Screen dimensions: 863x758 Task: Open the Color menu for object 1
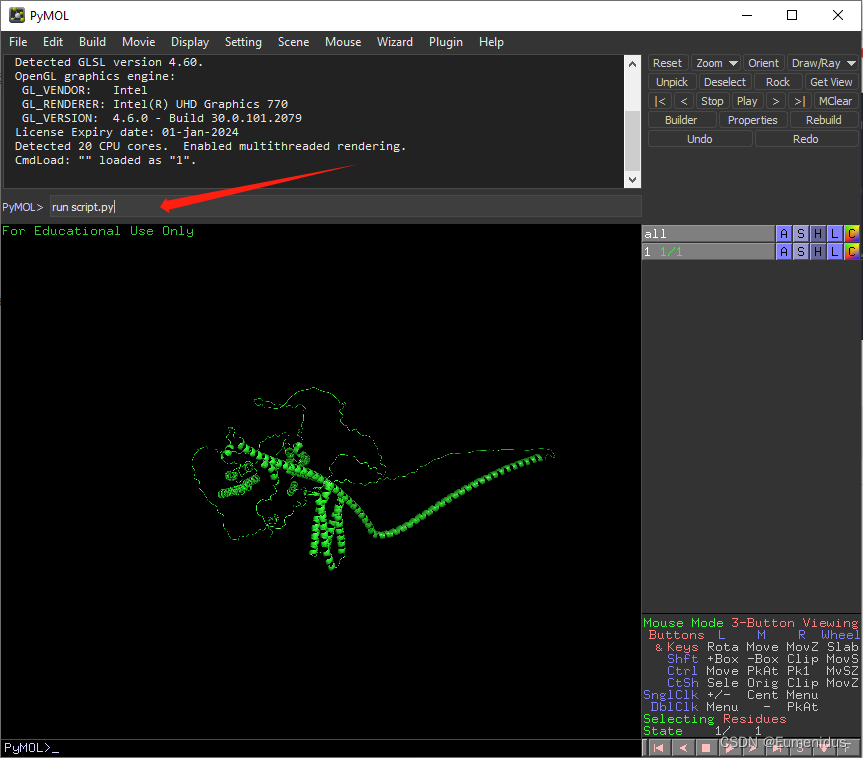coord(851,252)
